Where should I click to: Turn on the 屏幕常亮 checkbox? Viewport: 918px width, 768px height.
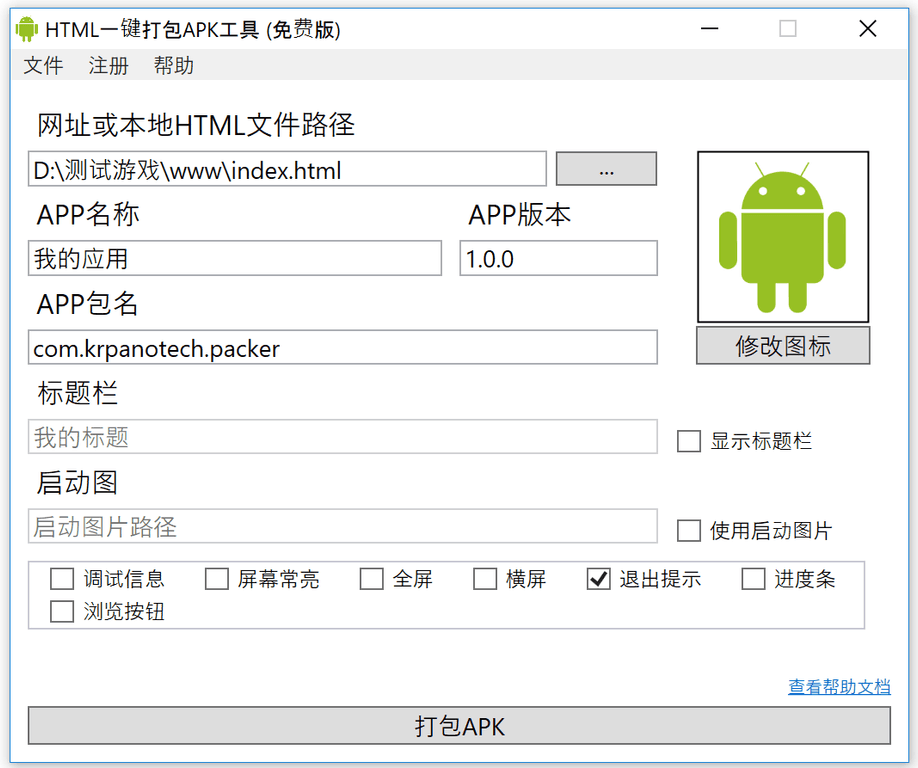point(217,579)
